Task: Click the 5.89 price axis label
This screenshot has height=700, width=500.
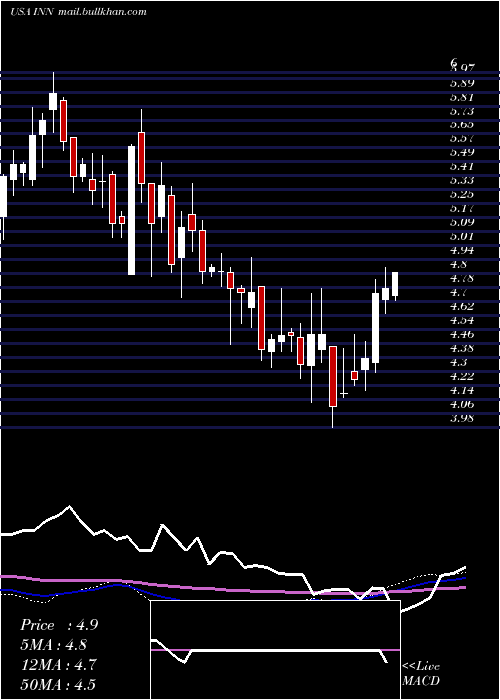Action: [x=462, y=83]
